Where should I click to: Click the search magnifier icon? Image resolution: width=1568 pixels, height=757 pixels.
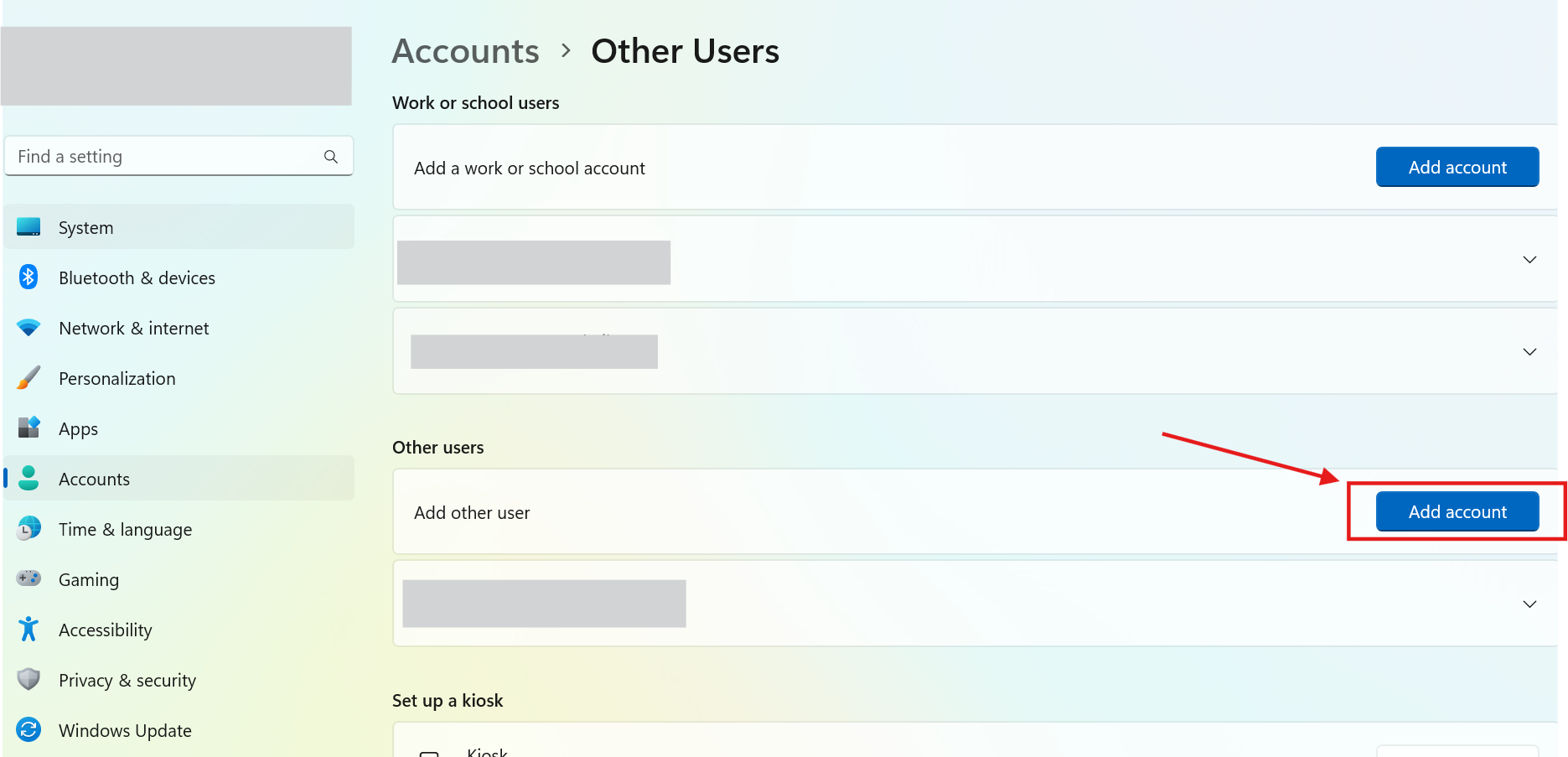click(x=331, y=157)
